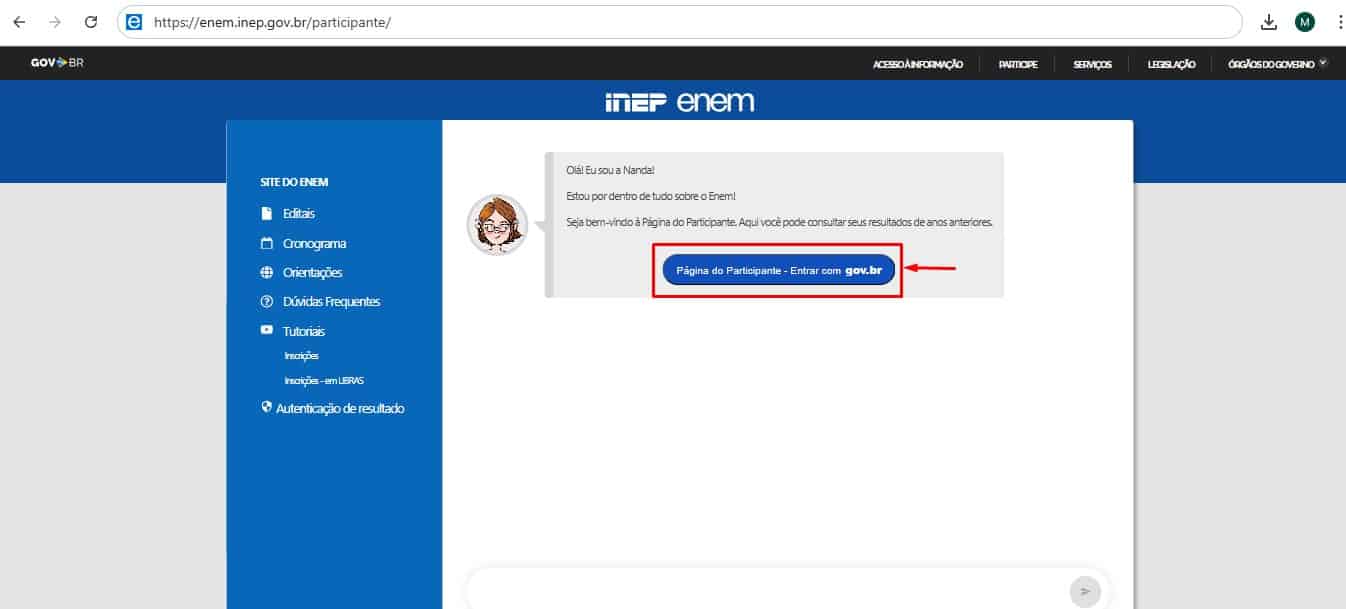Click Página do Participante gov.br login button
Image resolution: width=1346 pixels, height=609 pixels.
coord(778,269)
